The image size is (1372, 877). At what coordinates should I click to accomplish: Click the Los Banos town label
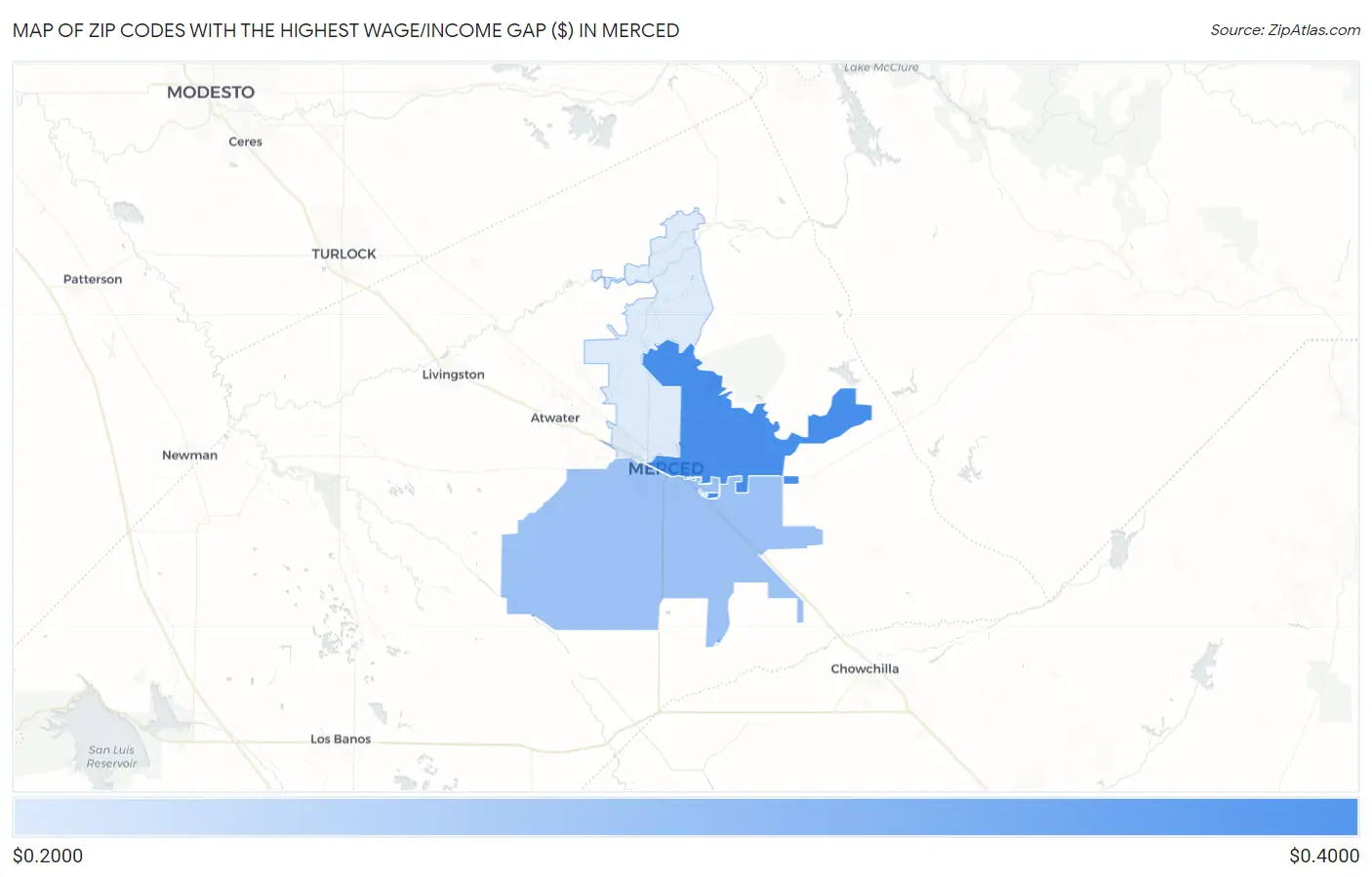pyautogui.click(x=341, y=738)
